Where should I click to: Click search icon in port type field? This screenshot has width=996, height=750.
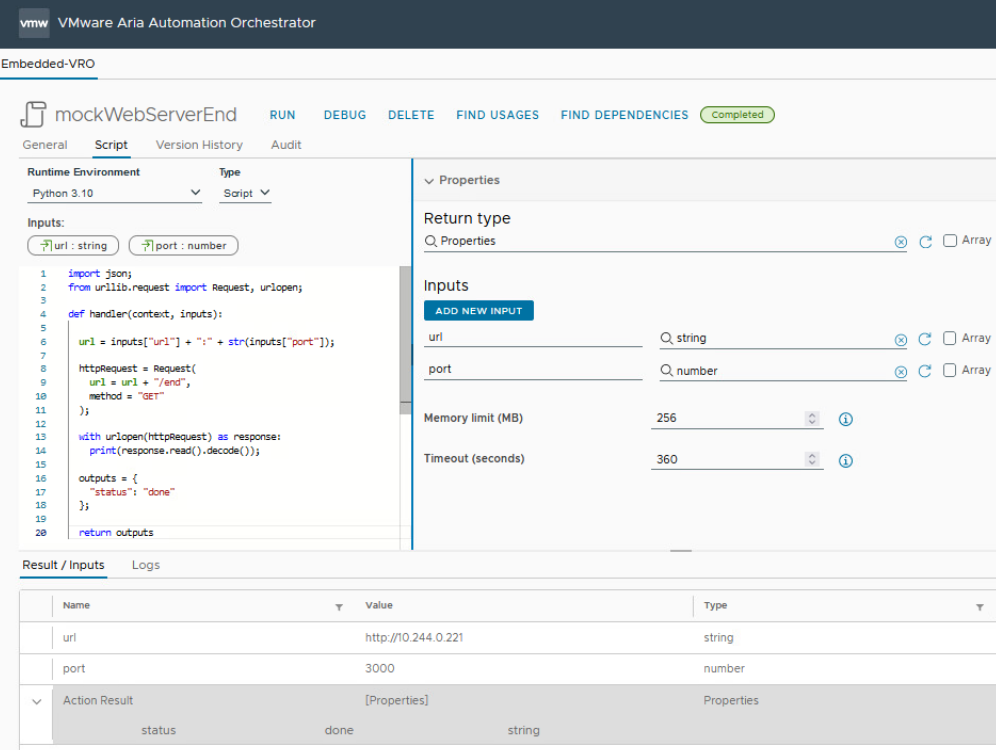[x=666, y=371]
